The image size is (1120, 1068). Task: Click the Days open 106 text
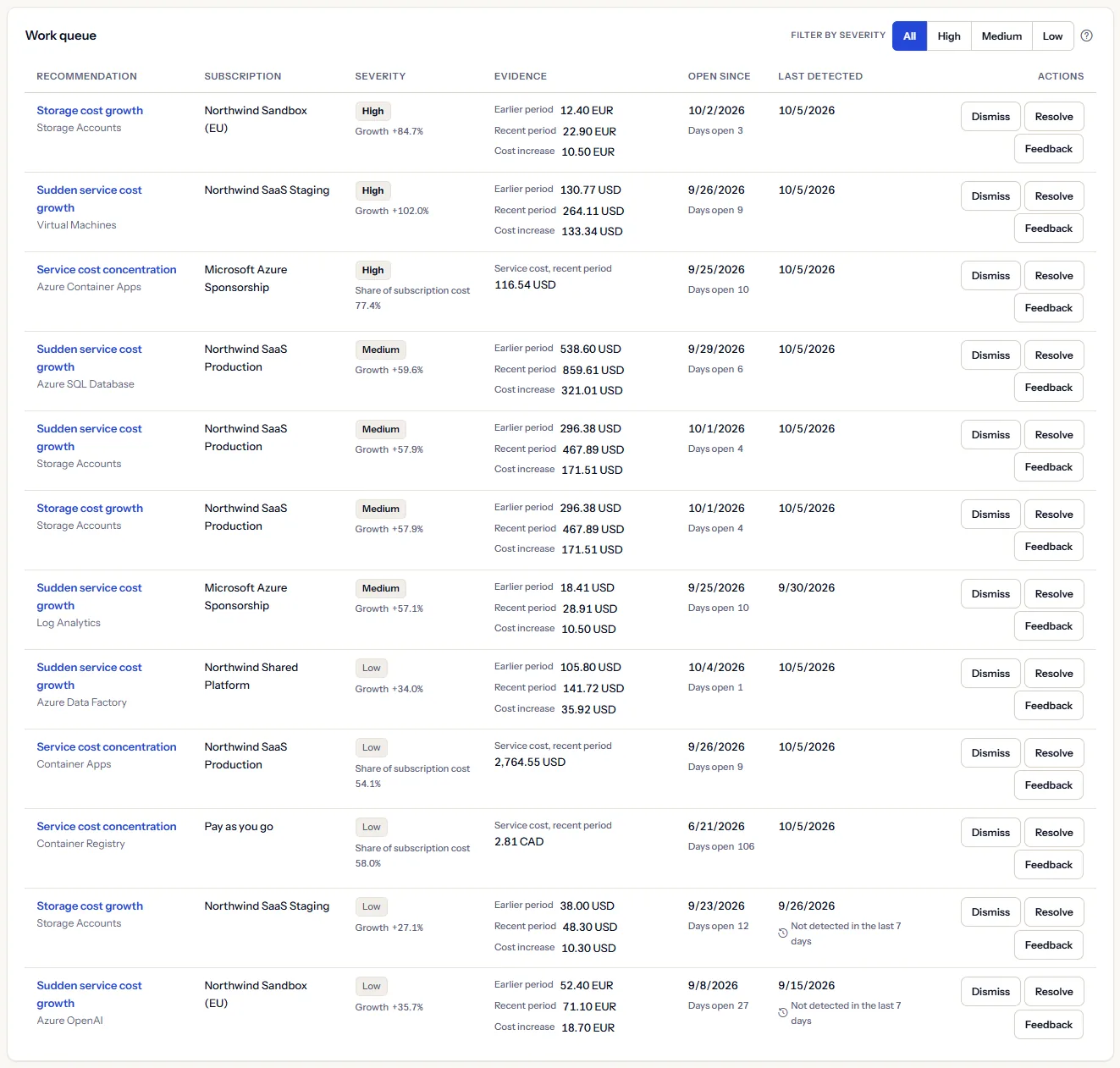721,846
